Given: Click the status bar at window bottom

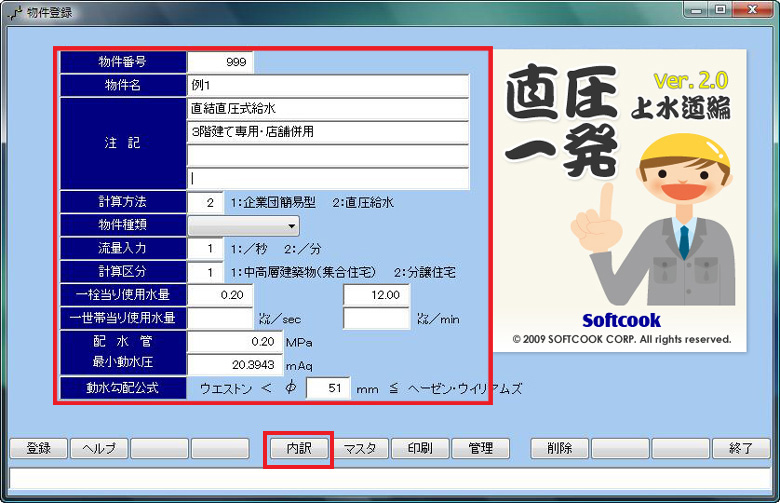Looking at the screenshot, I should click(390, 480).
